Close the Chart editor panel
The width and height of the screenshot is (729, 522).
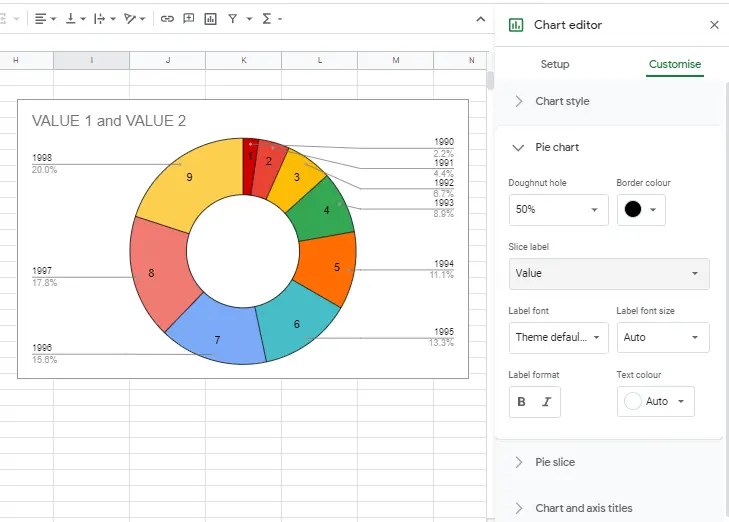click(715, 25)
